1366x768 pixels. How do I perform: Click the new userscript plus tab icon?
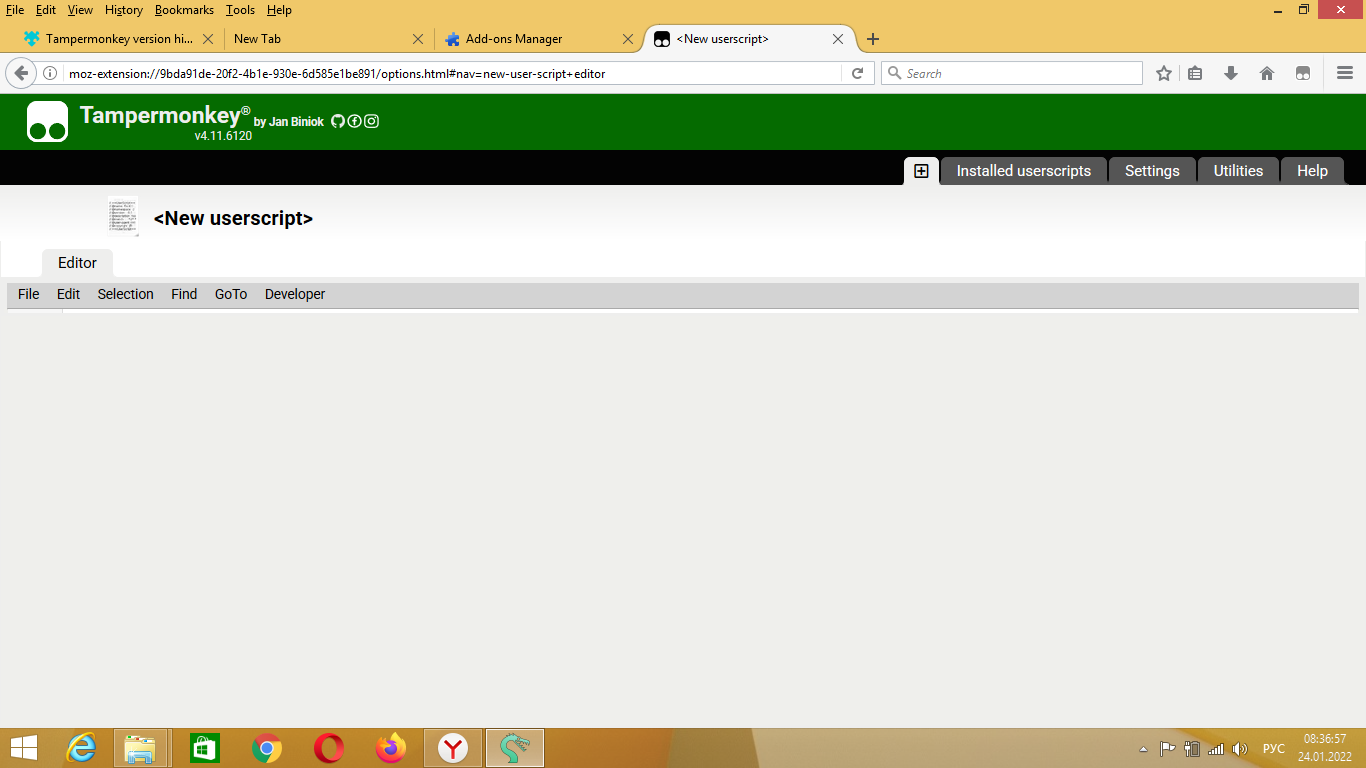click(x=921, y=171)
